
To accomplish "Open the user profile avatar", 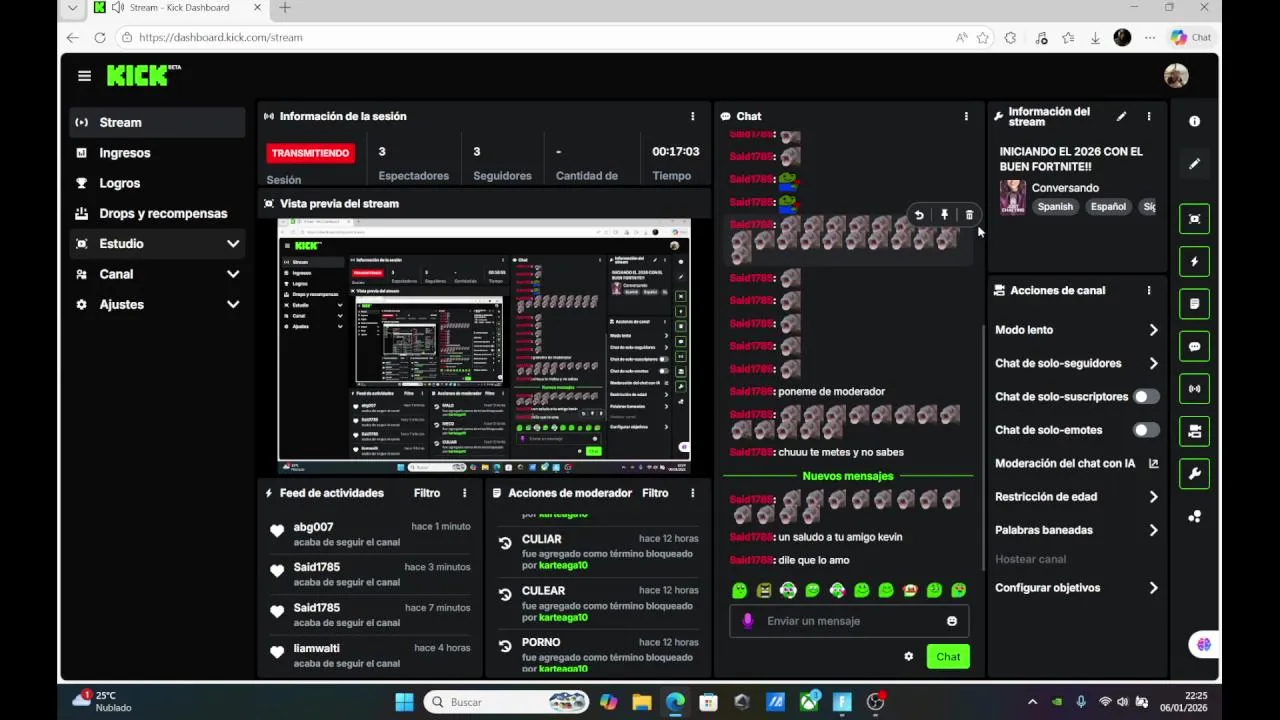I will tap(1176, 75).
